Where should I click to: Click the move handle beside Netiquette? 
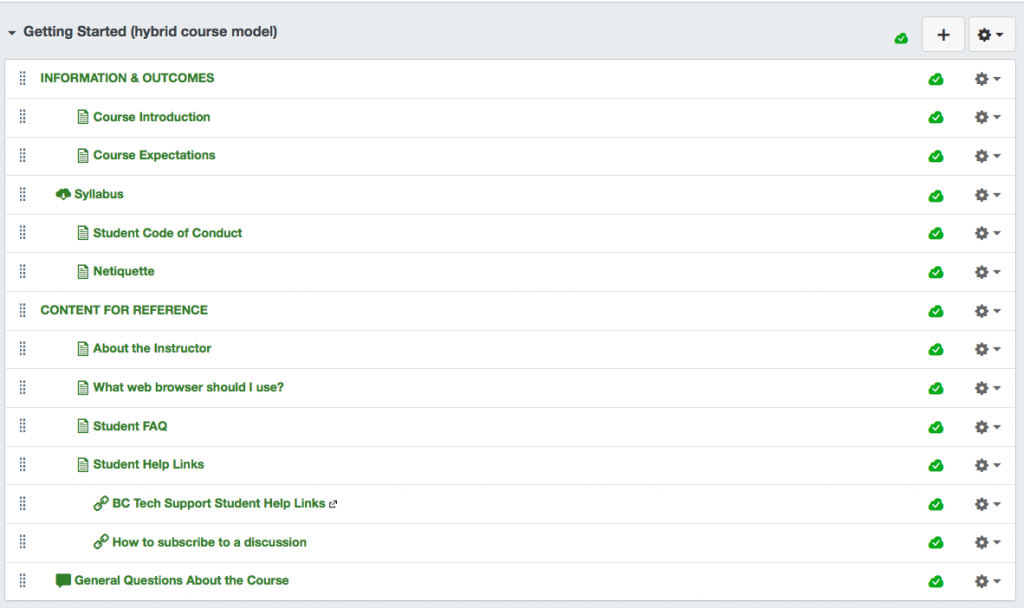[x=22, y=271]
